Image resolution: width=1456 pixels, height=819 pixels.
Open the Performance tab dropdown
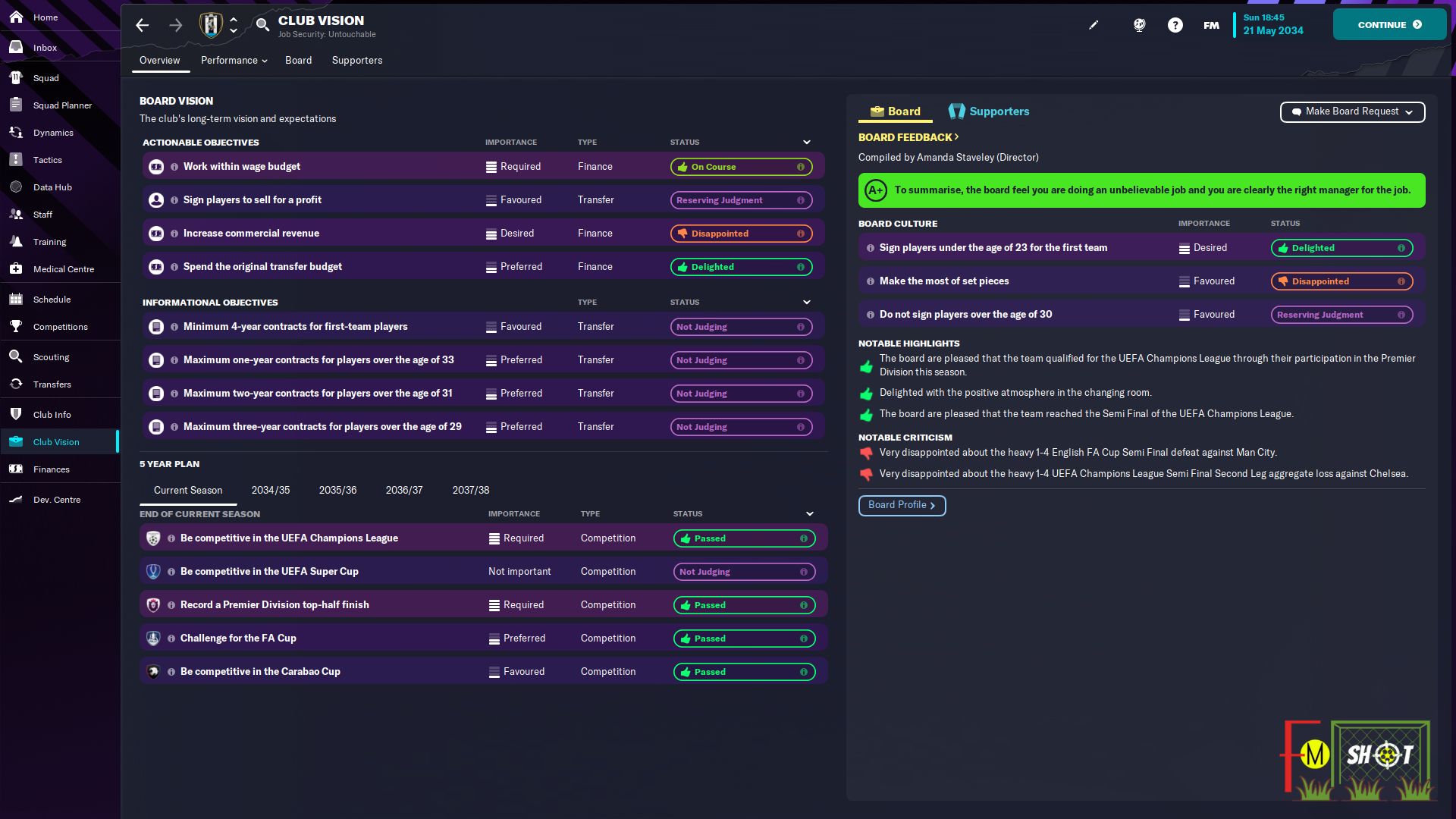[234, 61]
